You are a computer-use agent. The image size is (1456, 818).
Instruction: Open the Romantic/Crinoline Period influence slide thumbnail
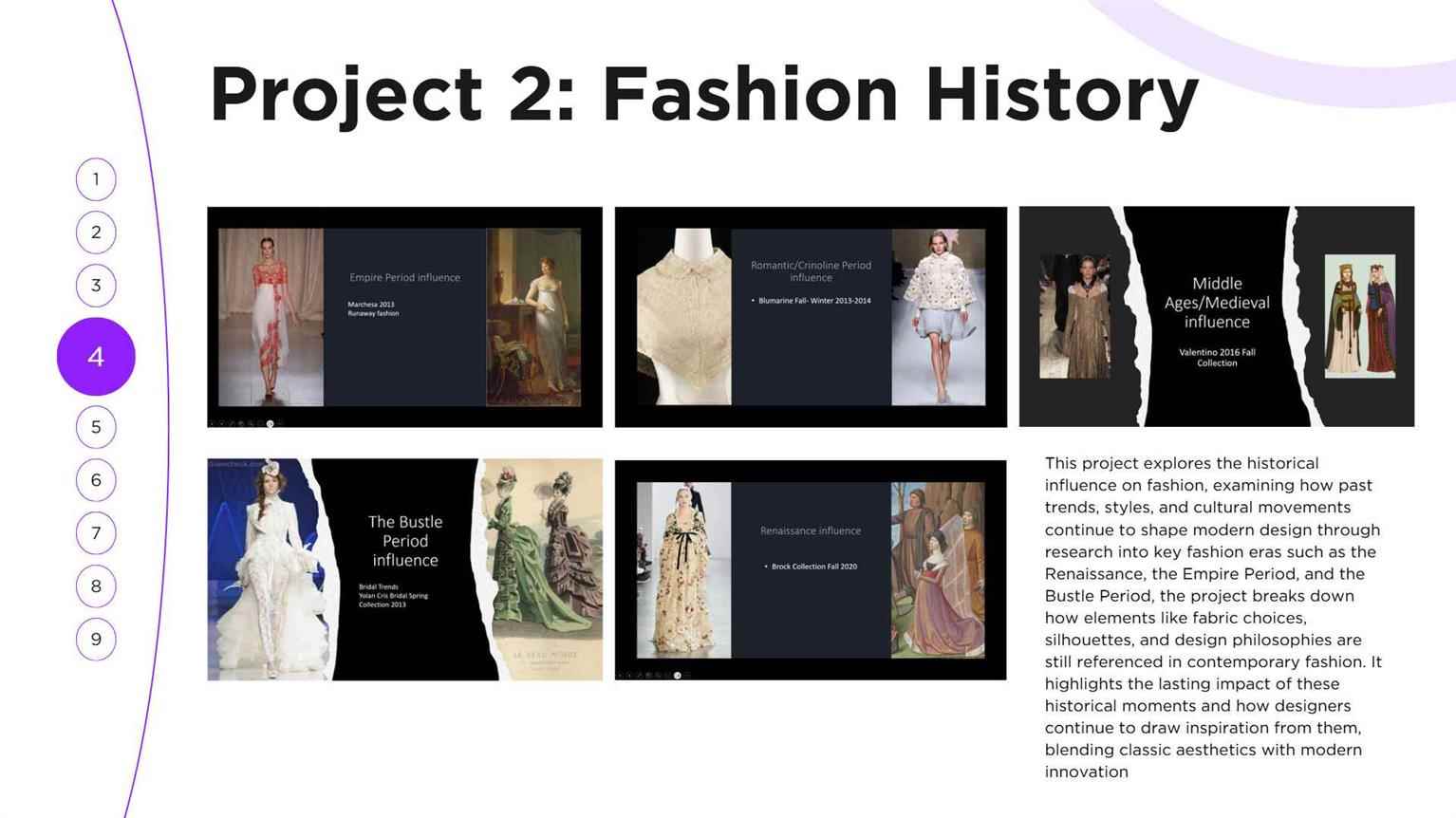coord(811,317)
